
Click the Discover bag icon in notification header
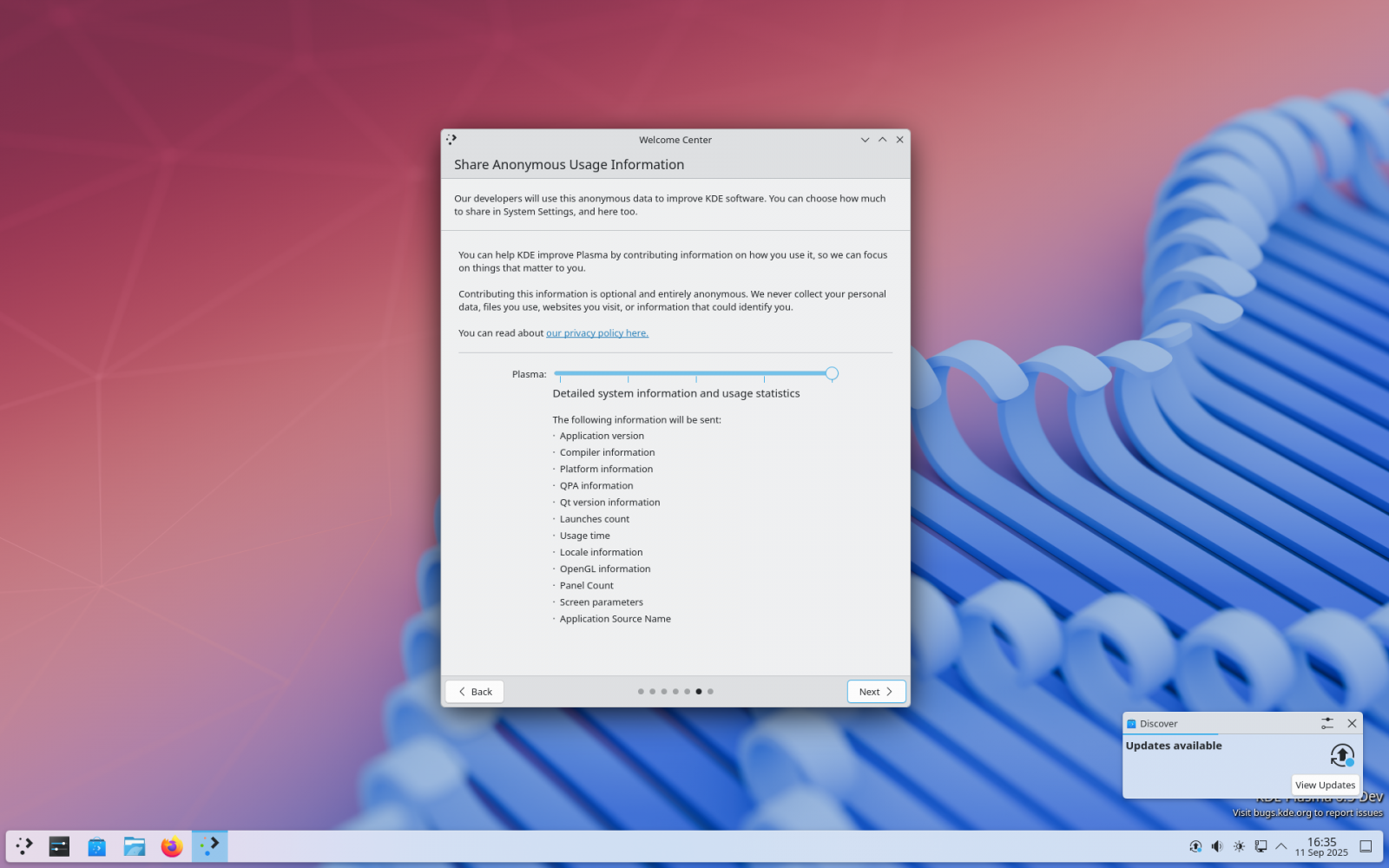(1131, 724)
